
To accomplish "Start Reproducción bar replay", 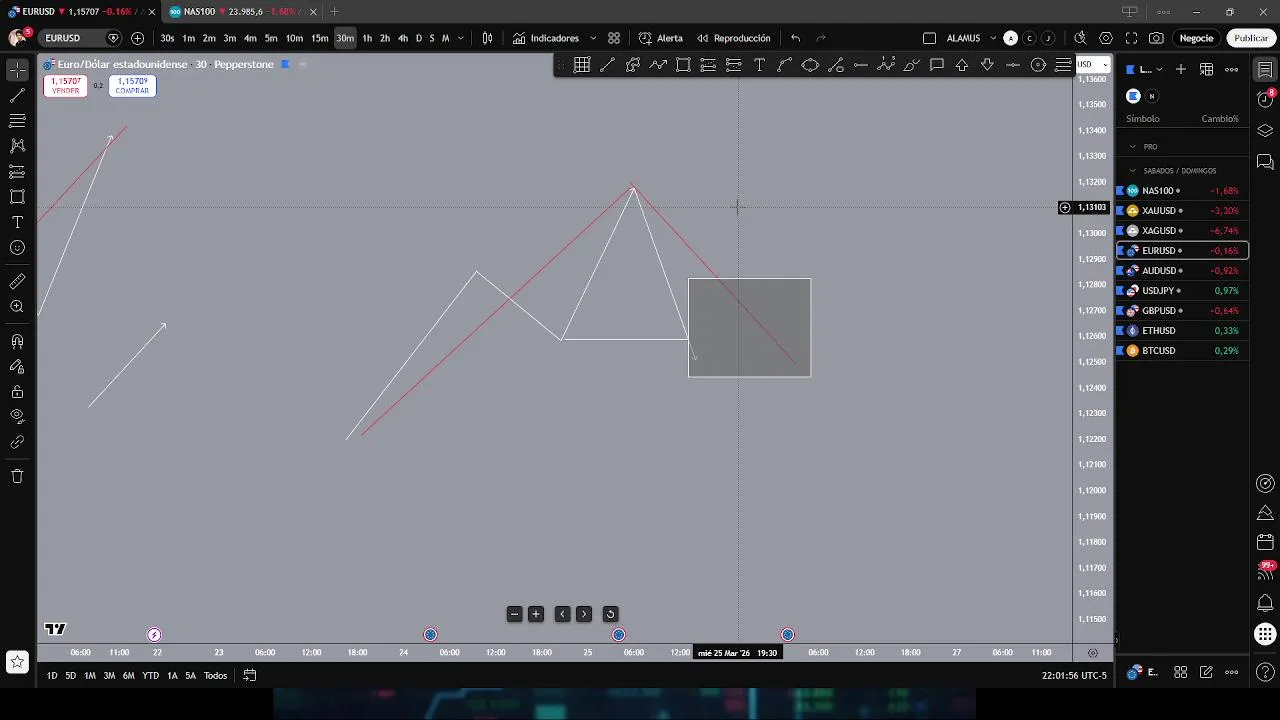I will pos(734,38).
